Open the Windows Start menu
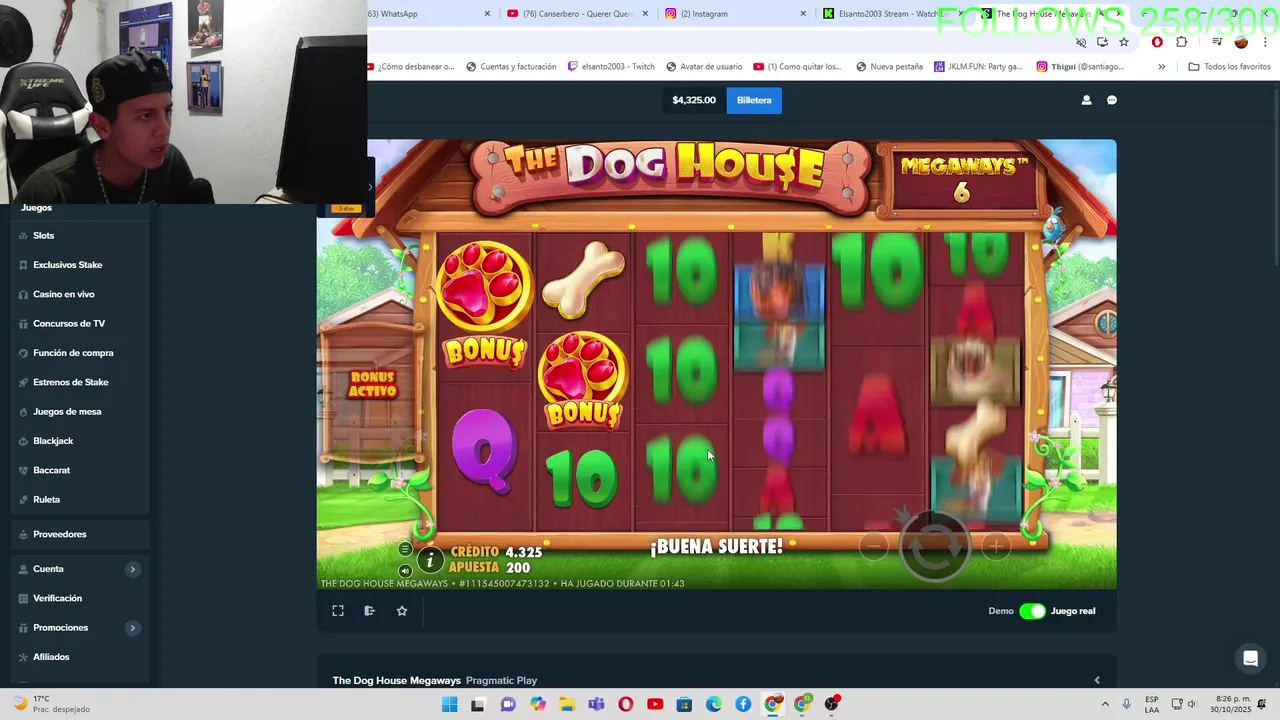This screenshot has width=1280, height=720. coord(448,704)
